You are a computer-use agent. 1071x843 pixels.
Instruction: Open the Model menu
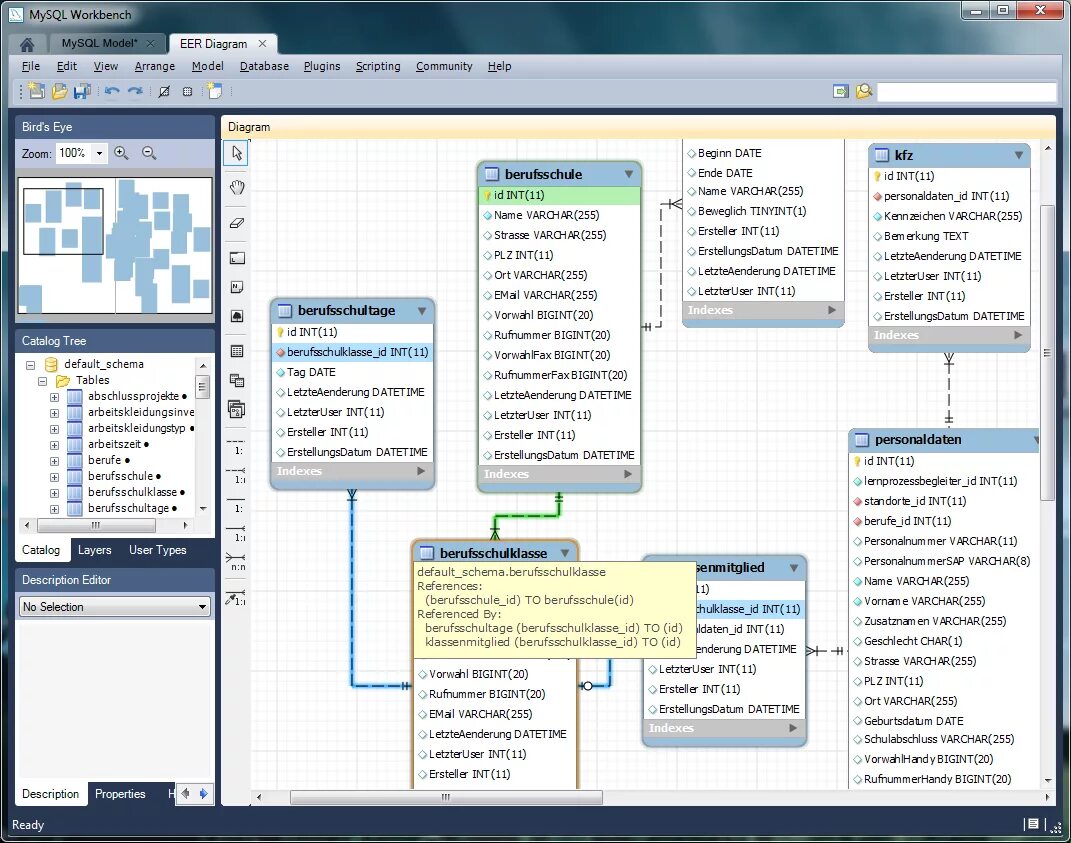pyautogui.click(x=207, y=66)
